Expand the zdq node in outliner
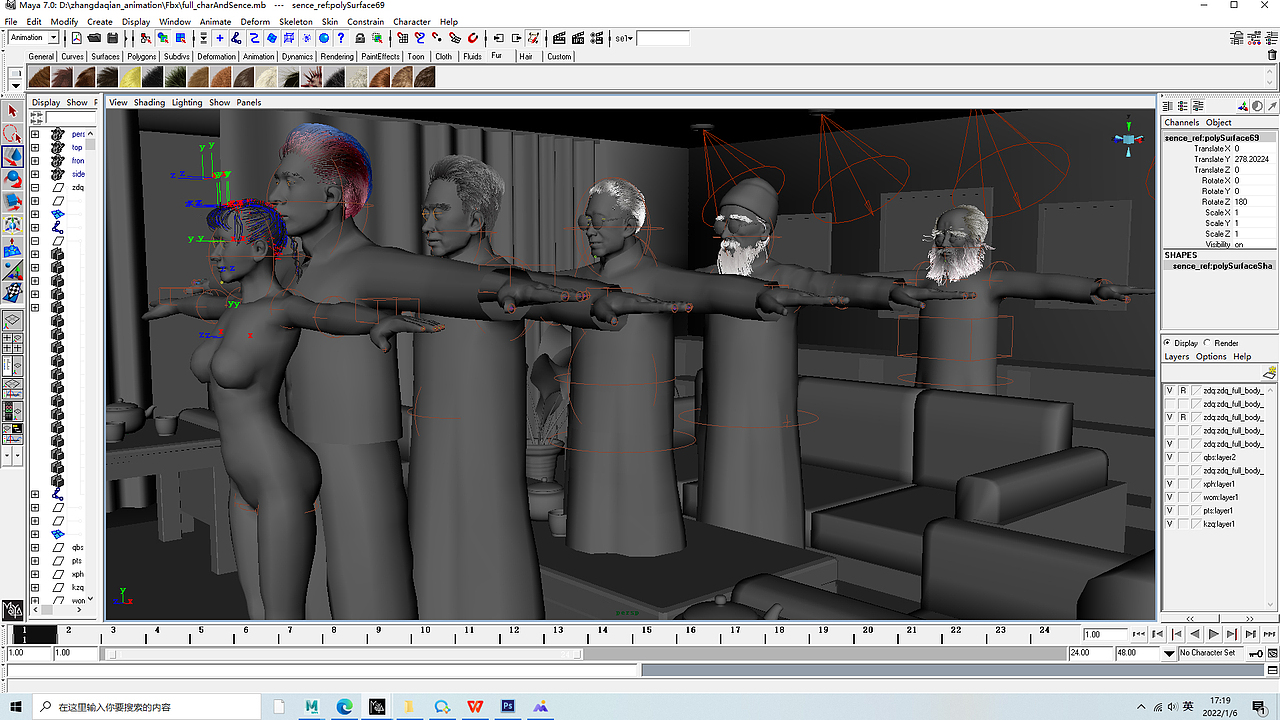The image size is (1280, 720). (x=35, y=187)
